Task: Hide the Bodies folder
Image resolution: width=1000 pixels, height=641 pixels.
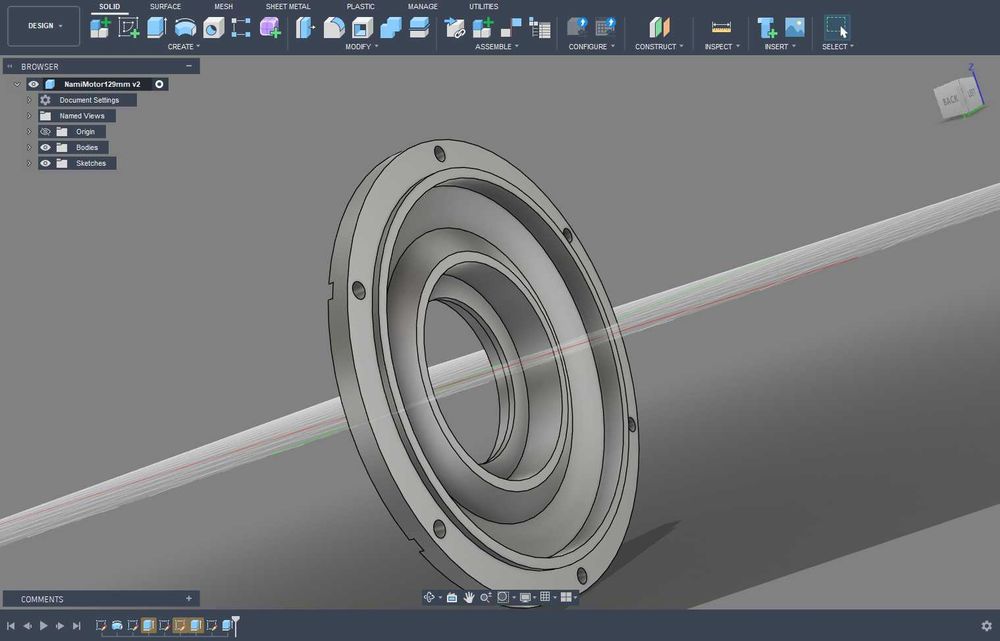Action: [x=45, y=147]
